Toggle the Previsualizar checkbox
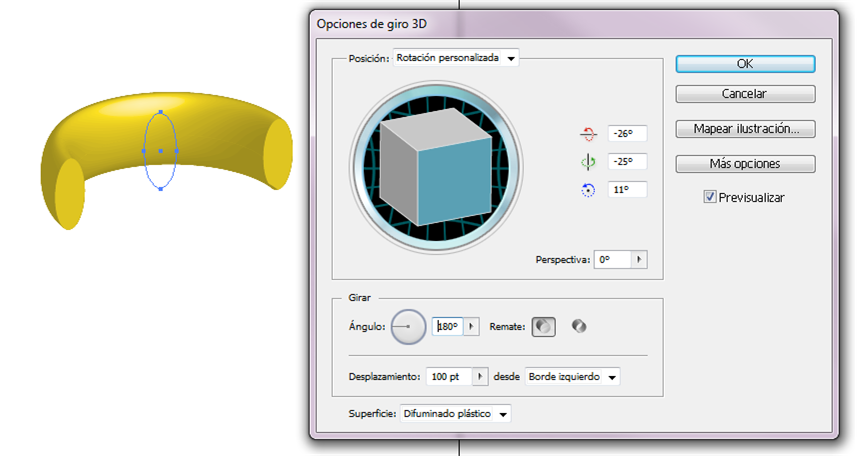This screenshot has height=456, width=868. coord(710,198)
